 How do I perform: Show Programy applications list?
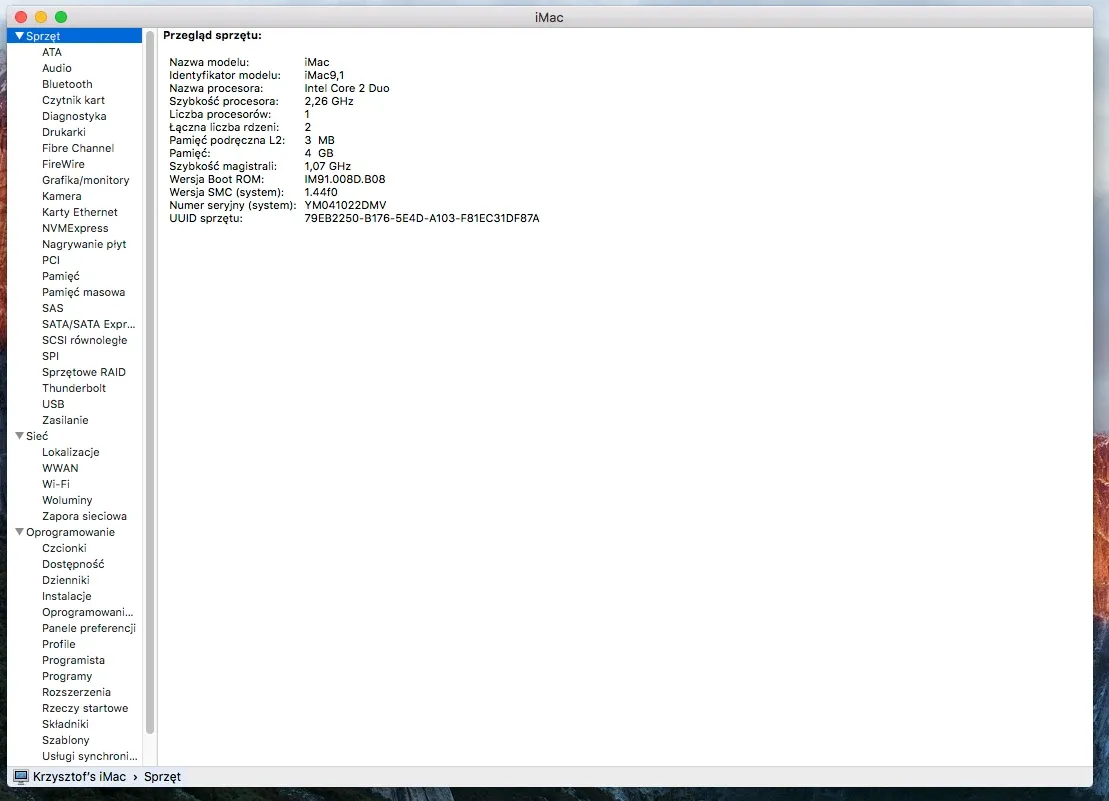pyautogui.click(x=67, y=677)
